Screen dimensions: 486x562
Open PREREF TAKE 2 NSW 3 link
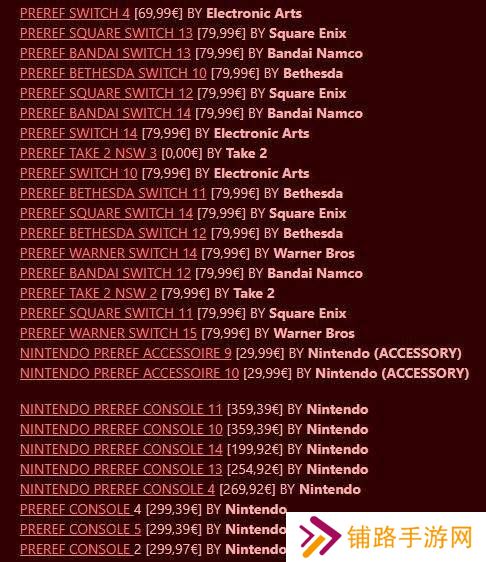coord(89,153)
